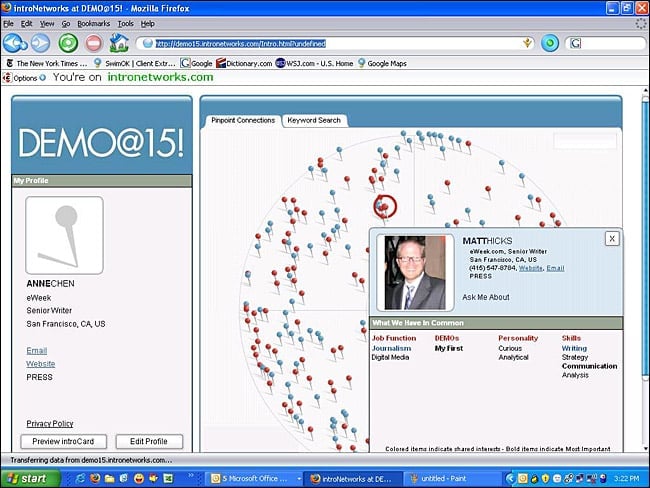Open the File menu
Screen dimensions: 650x488
point(8,24)
